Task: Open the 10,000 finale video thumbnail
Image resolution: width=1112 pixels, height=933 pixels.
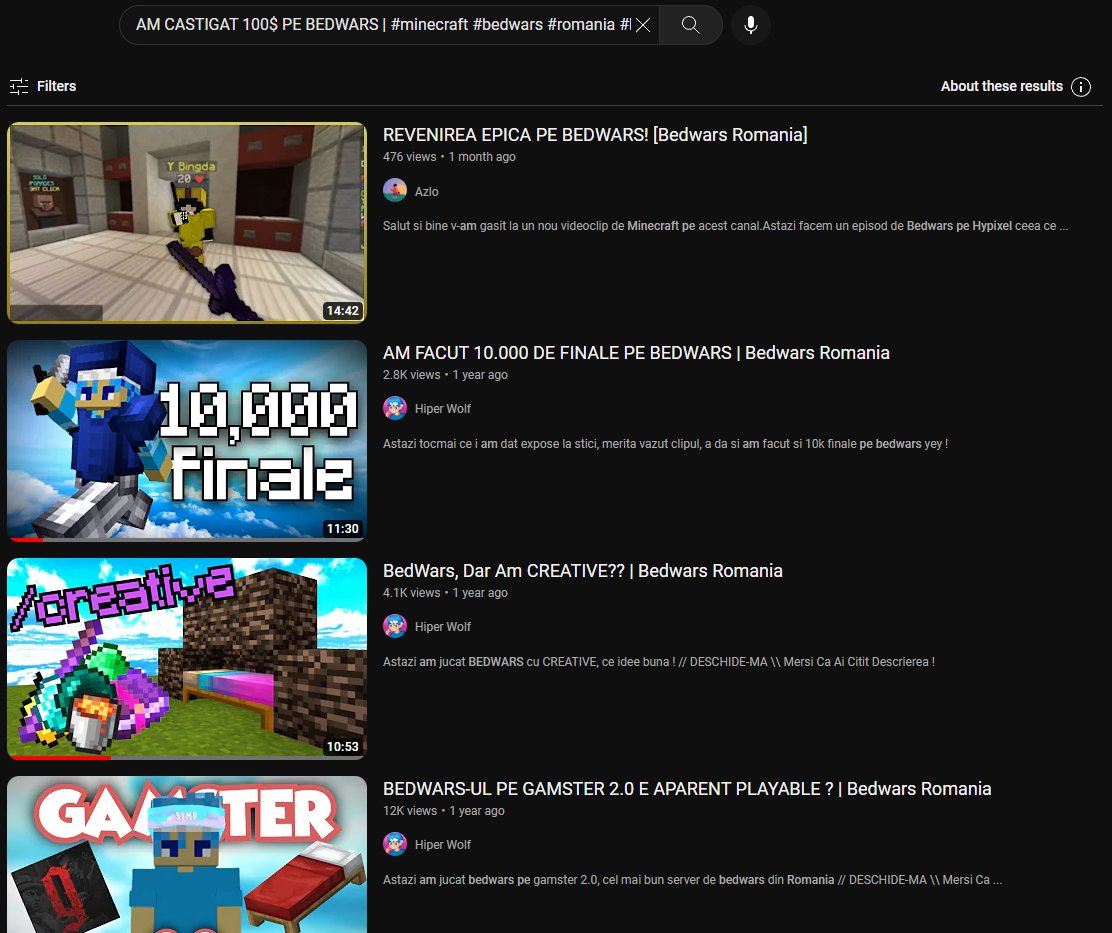Action: (x=187, y=440)
